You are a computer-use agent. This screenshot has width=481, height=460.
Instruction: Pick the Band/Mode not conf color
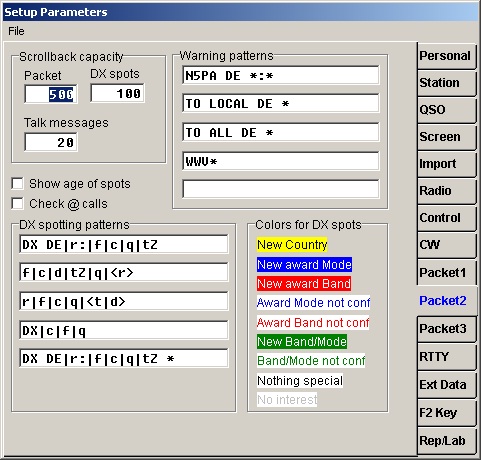click(311, 361)
